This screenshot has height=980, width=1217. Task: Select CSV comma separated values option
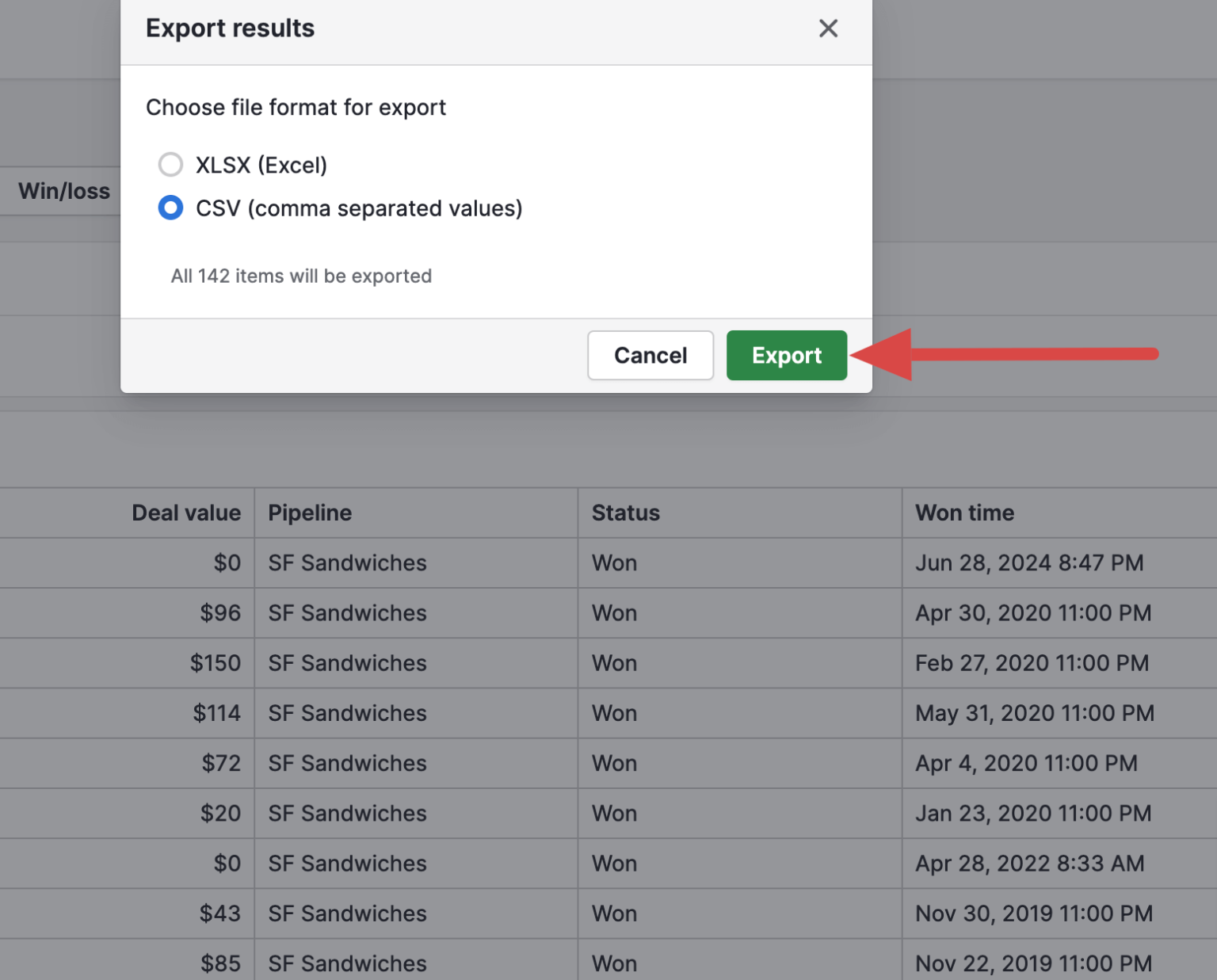pos(170,208)
